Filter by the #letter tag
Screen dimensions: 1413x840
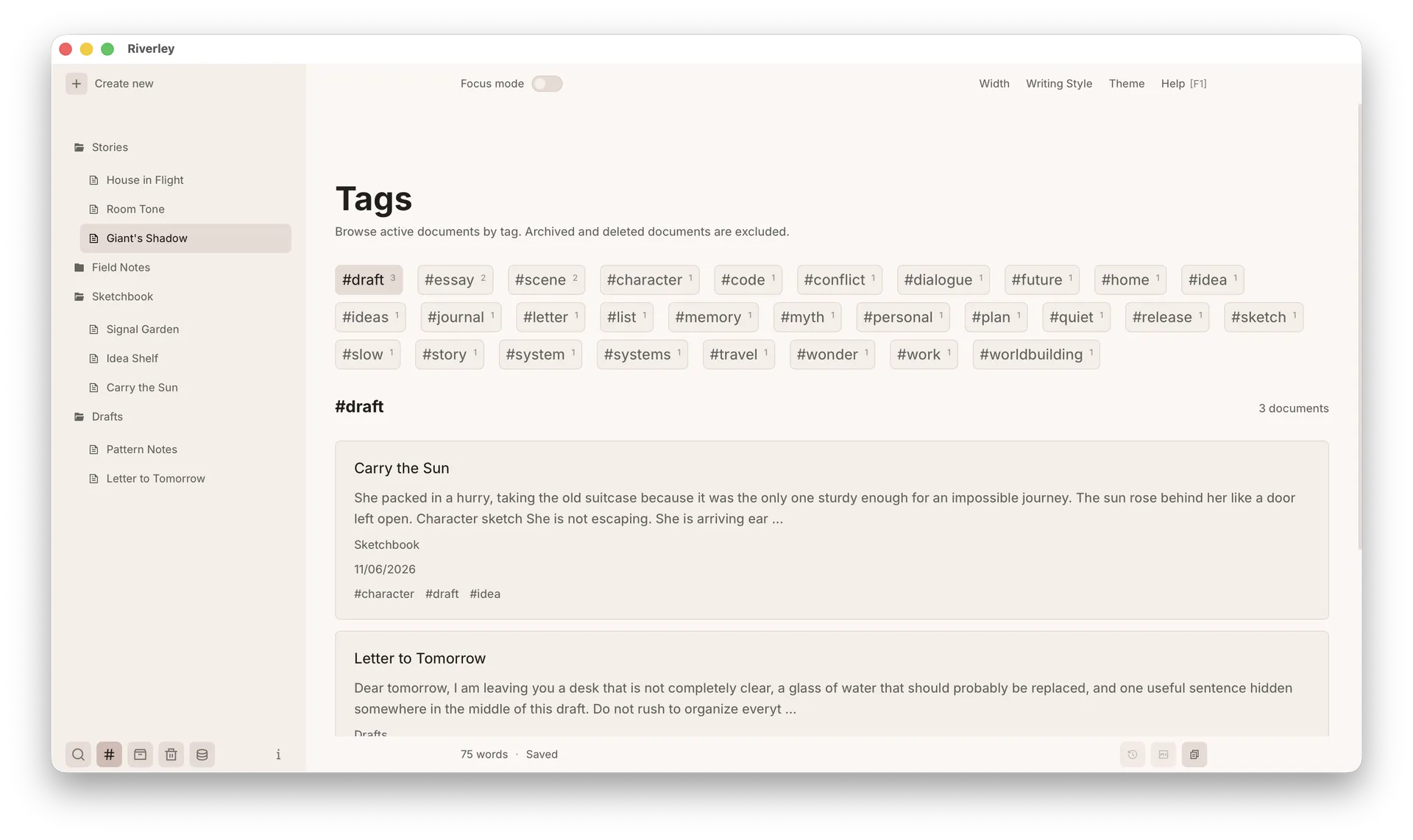pyautogui.click(x=550, y=318)
